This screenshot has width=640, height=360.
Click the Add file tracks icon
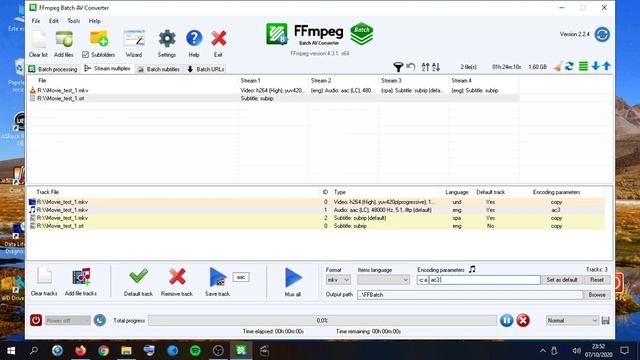[81, 277]
